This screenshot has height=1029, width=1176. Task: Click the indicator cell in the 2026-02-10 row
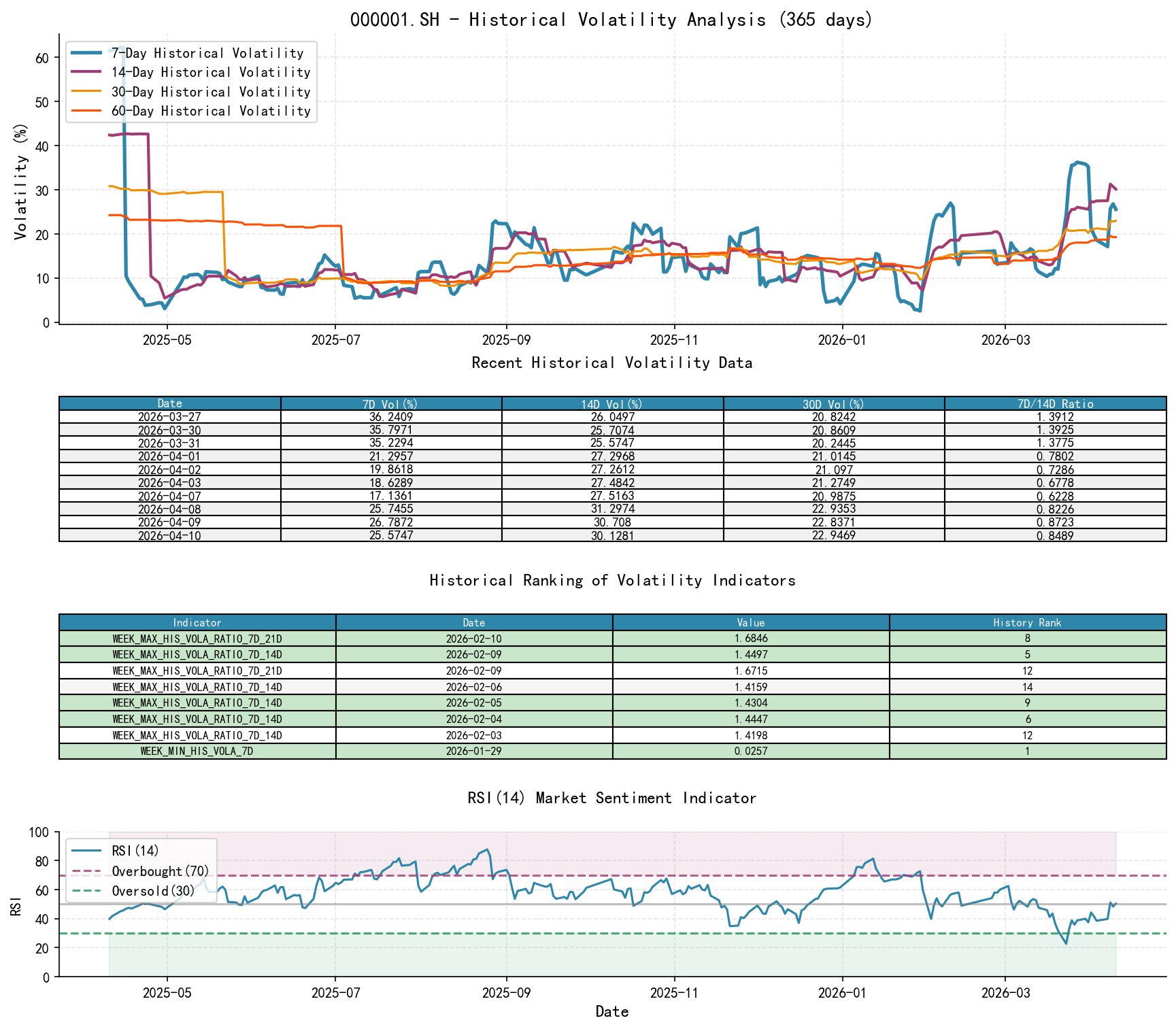coord(197,639)
